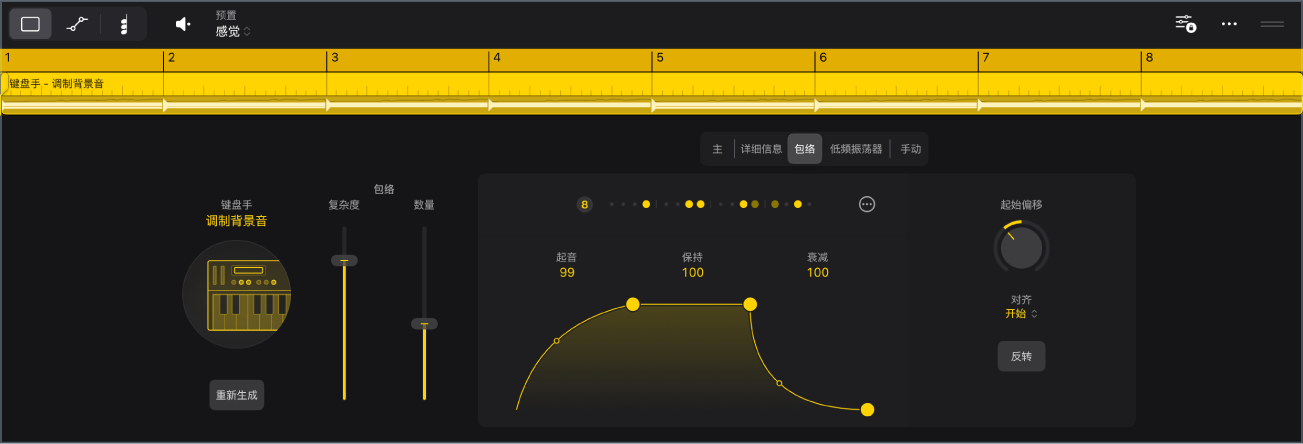Click the drag handle lines icon
Screen dimensions: 1303x444
pyautogui.click(x=1272, y=23)
